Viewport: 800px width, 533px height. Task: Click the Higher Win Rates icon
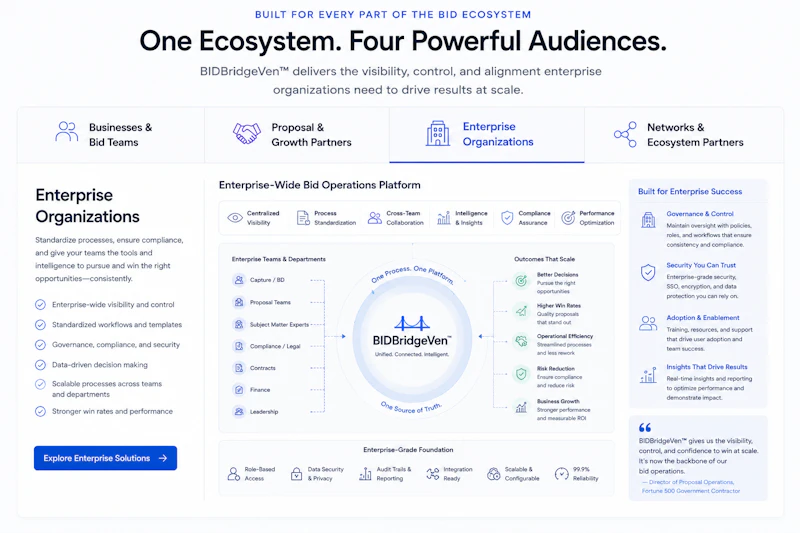(521, 311)
